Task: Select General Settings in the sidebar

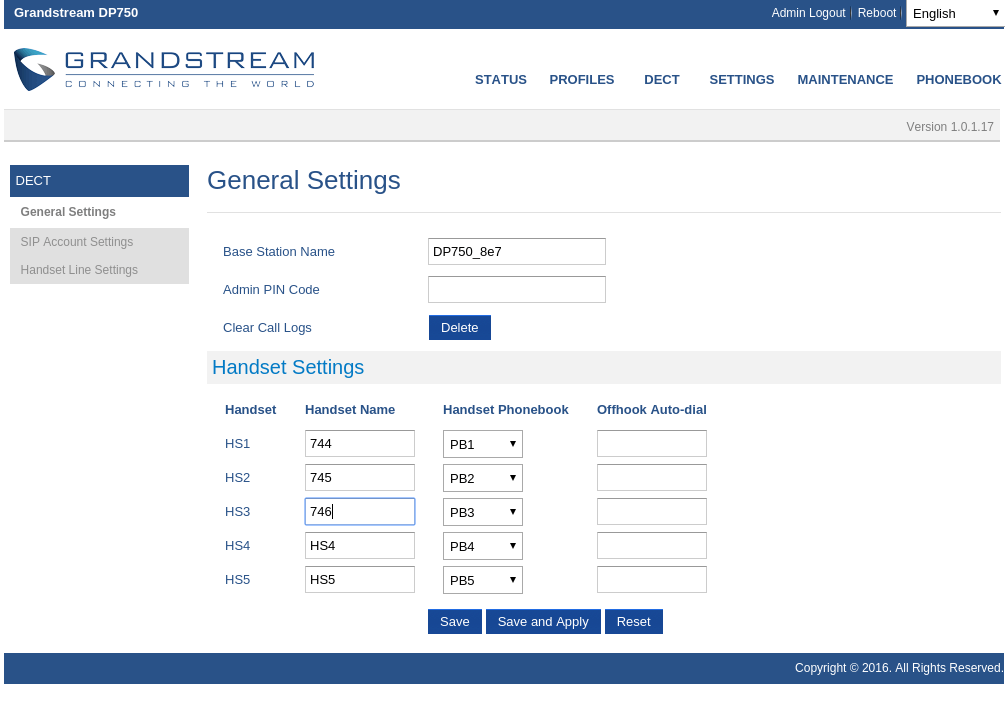Action: (x=68, y=212)
